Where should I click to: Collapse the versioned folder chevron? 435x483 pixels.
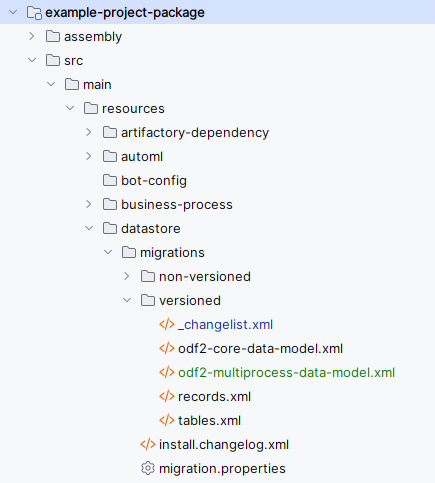[x=127, y=300]
